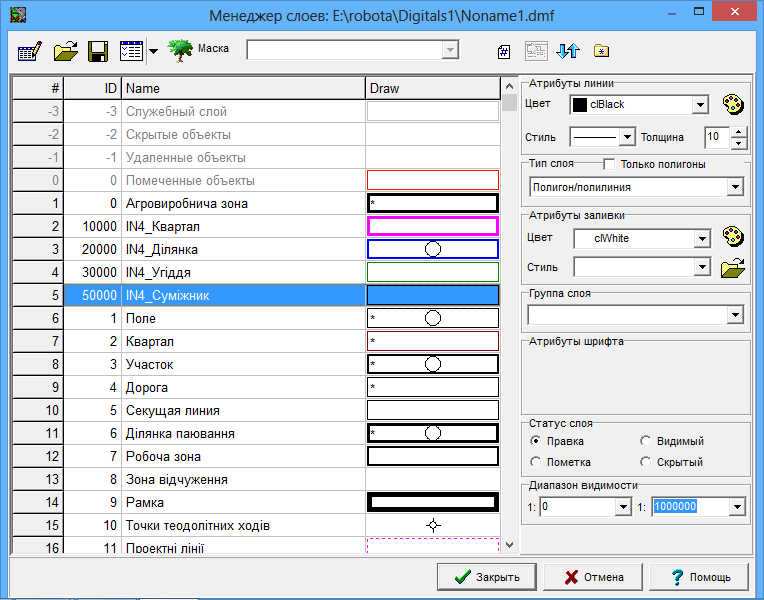Open maximum visibility 1000000 dropdown
This screenshot has width=764, height=600.
pyautogui.click(x=737, y=507)
